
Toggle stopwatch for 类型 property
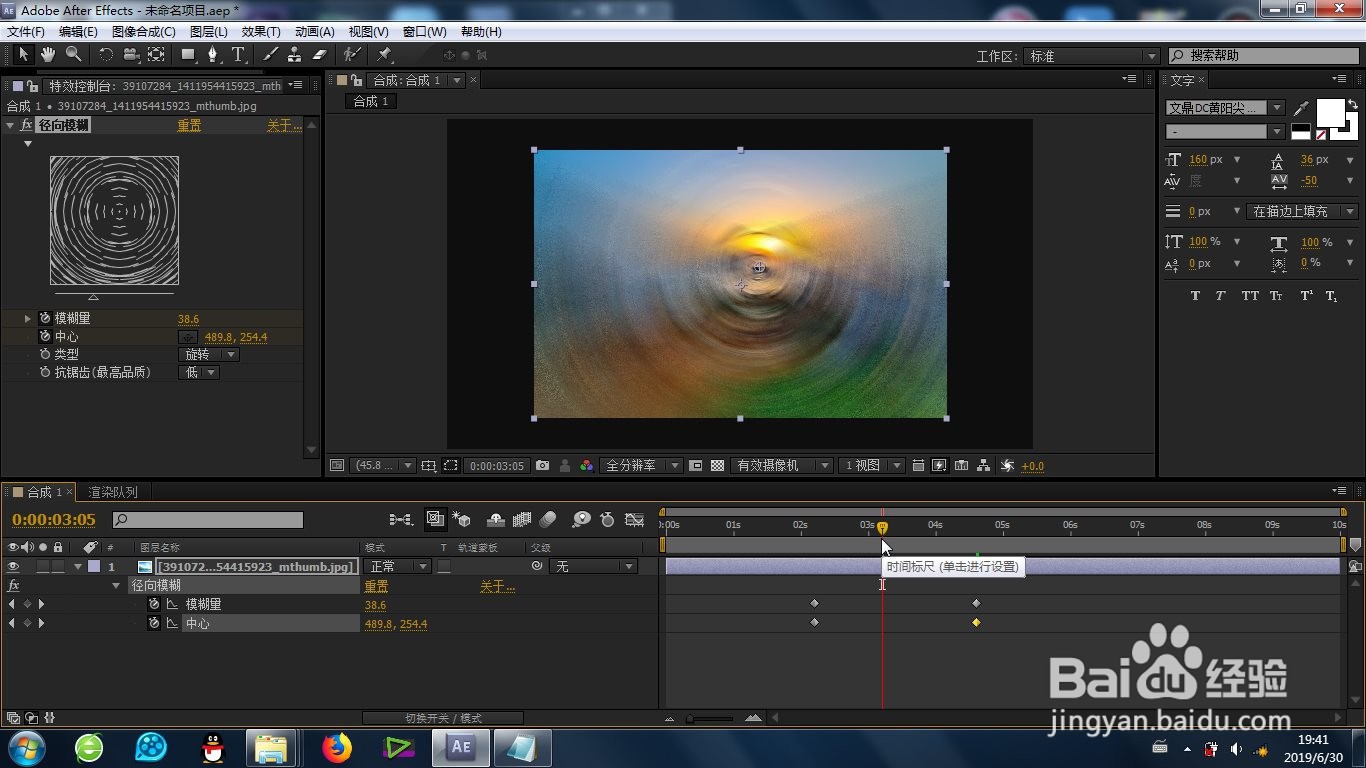45,355
